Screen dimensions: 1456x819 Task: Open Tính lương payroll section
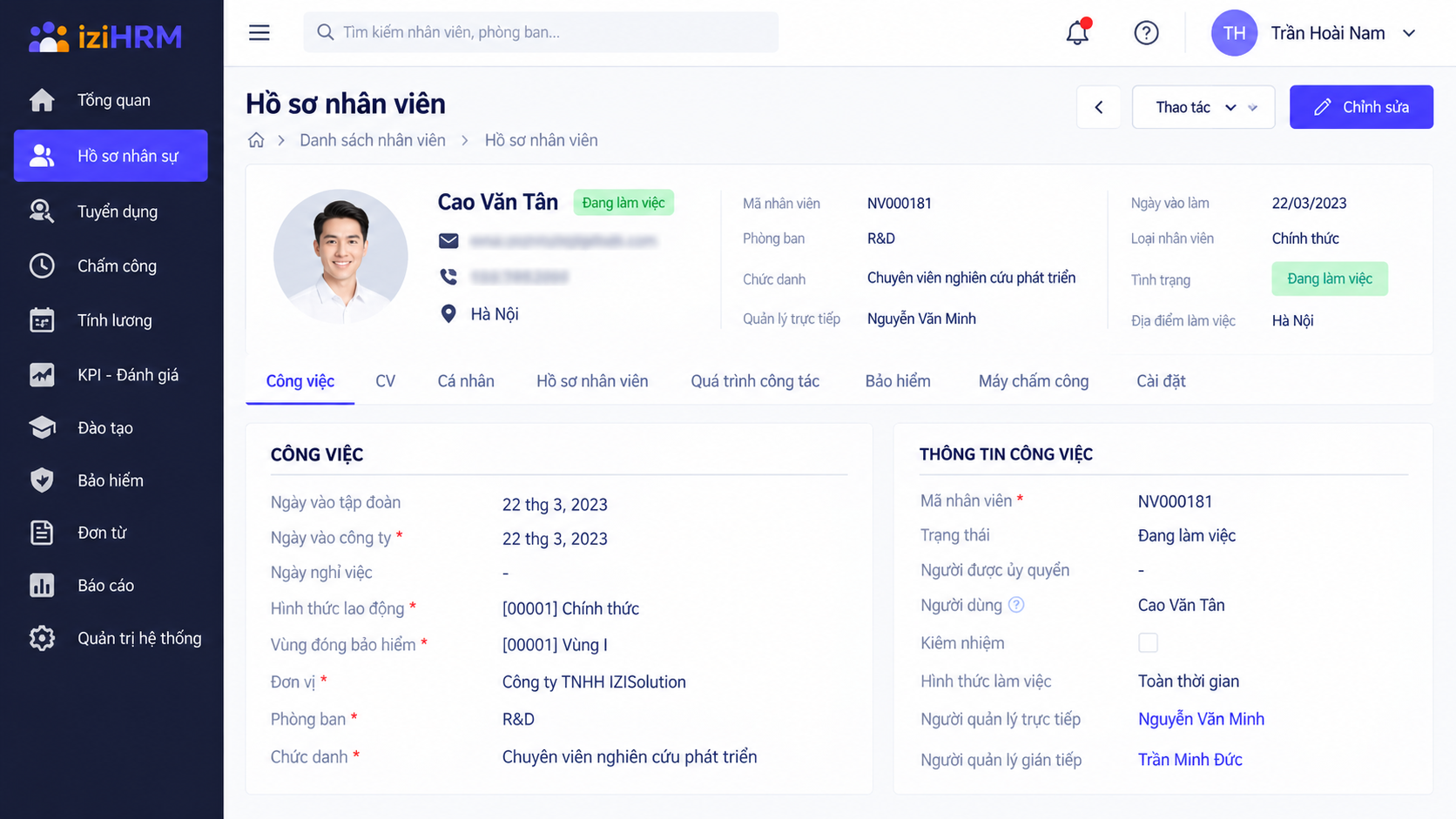tap(111, 320)
